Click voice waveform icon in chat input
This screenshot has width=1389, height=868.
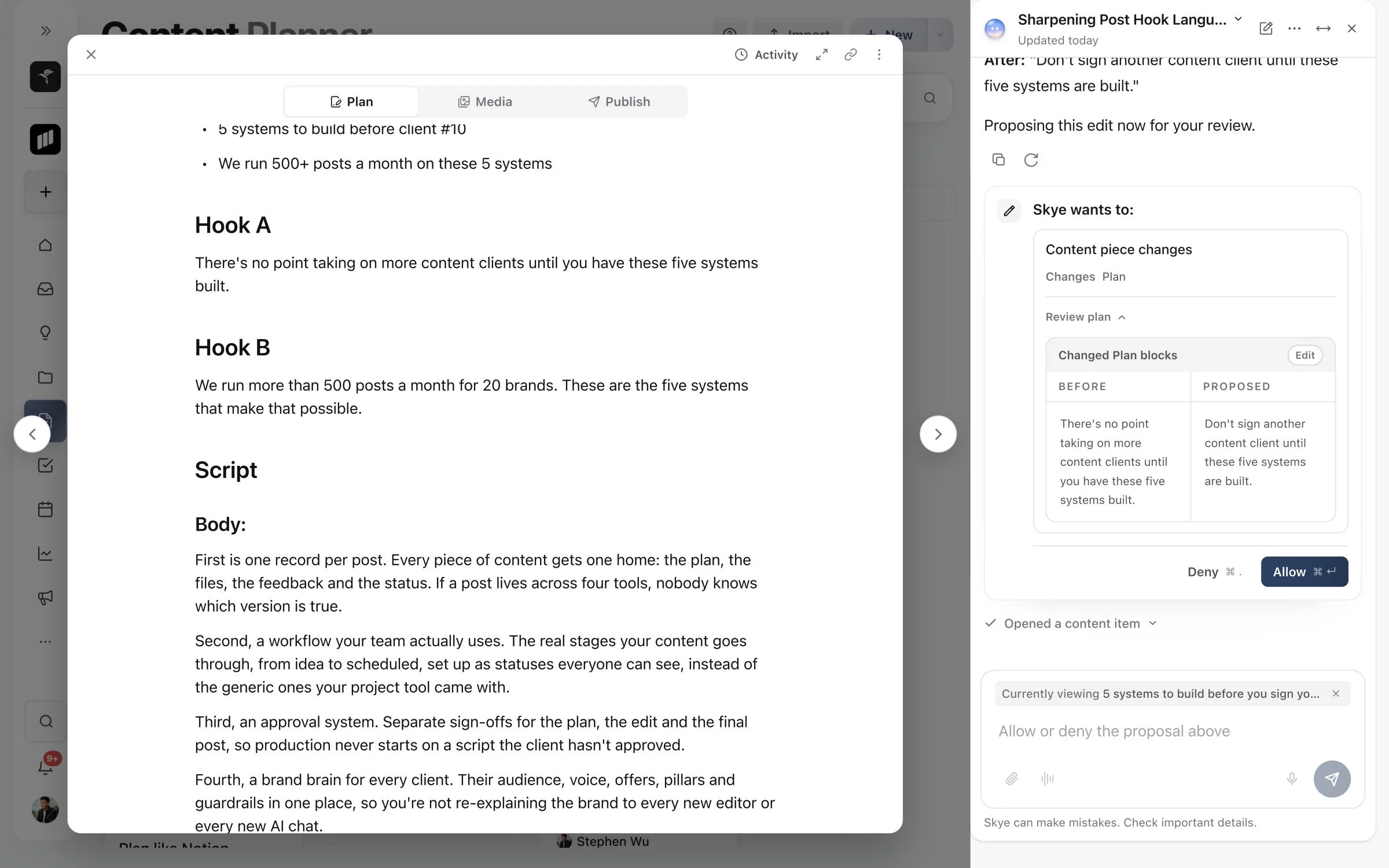1048,779
